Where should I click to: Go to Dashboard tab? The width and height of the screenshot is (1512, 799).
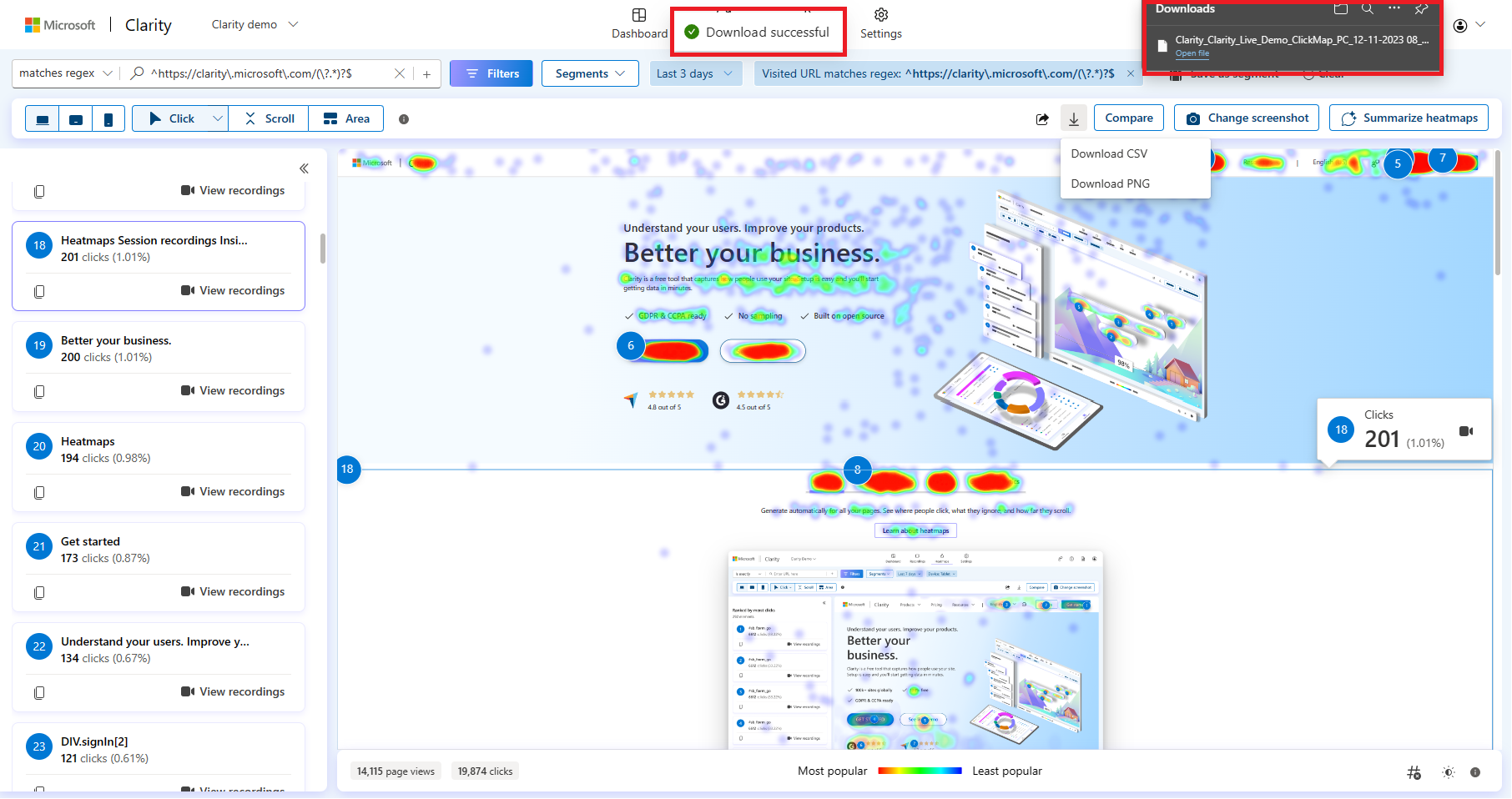pos(639,24)
